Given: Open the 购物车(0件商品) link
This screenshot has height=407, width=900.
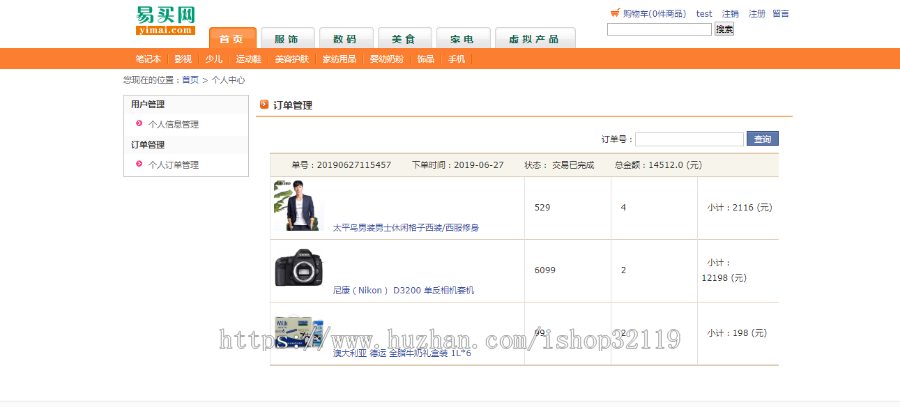Looking at the screenshot, I should click(654, 14).
